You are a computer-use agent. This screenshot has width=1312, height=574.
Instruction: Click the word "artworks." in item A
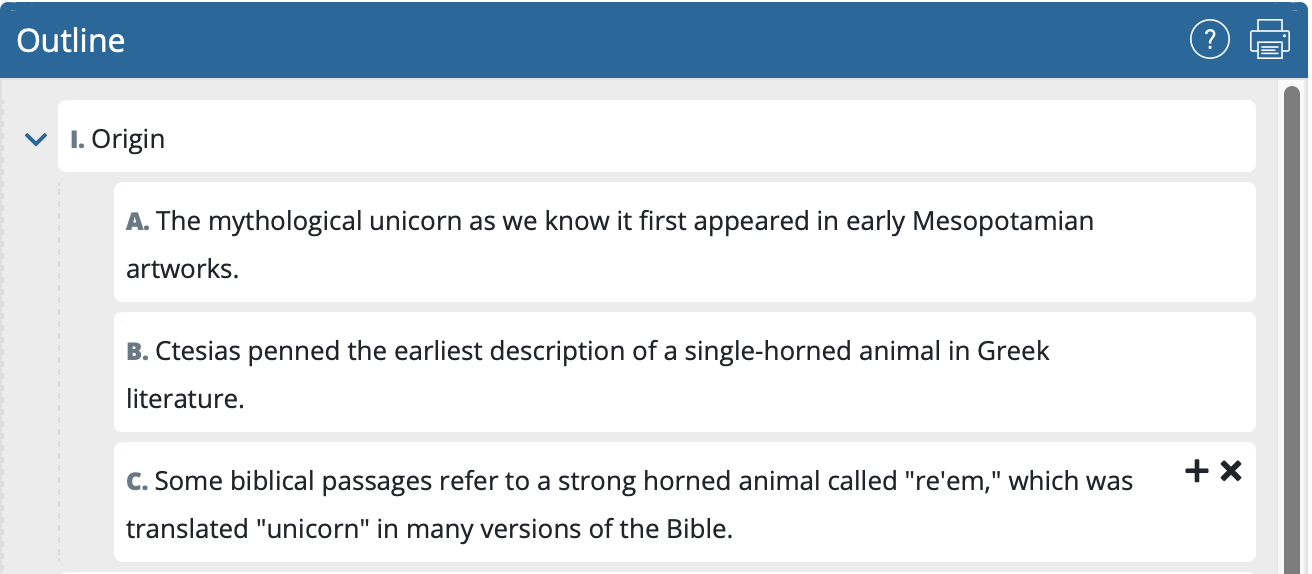[x=183, y=269]
